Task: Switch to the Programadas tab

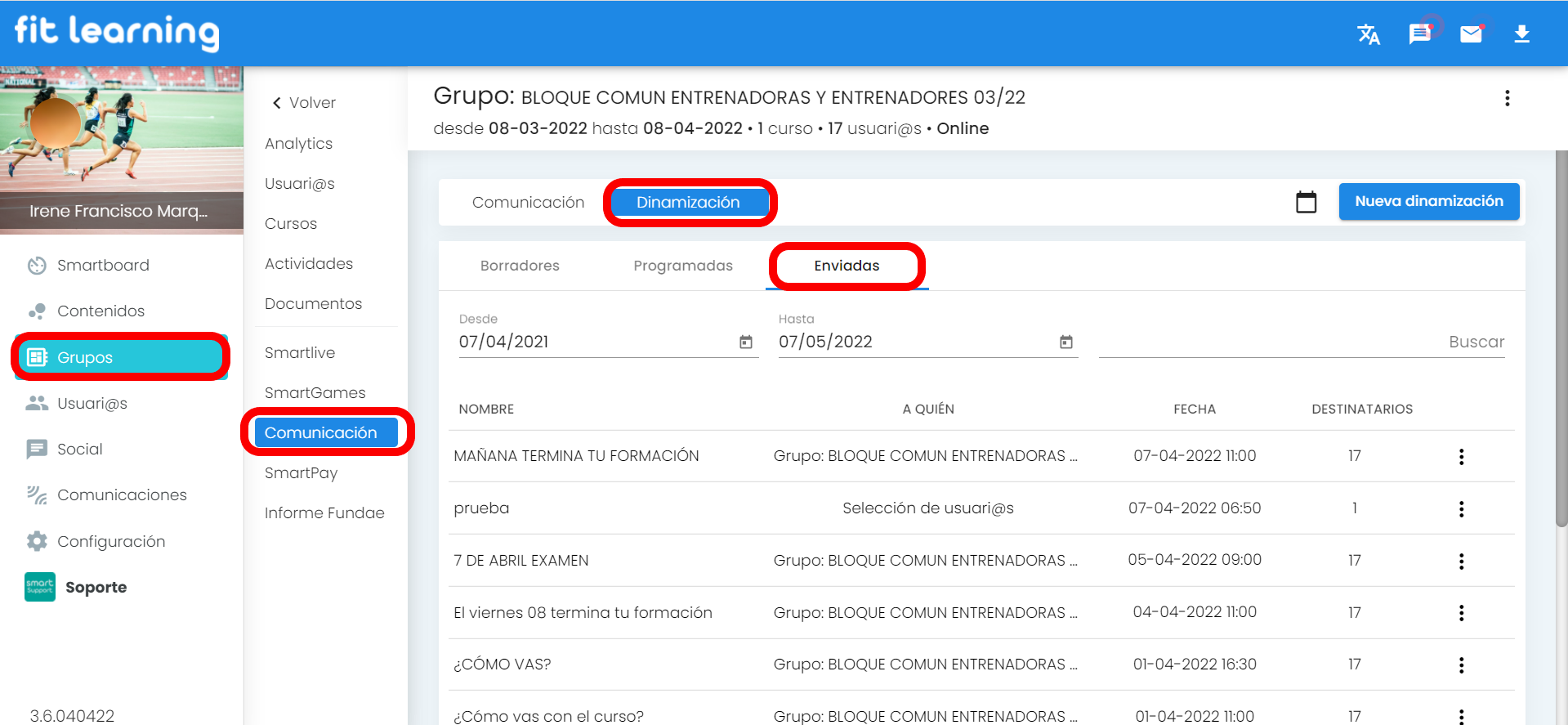Action: point(682,266)
